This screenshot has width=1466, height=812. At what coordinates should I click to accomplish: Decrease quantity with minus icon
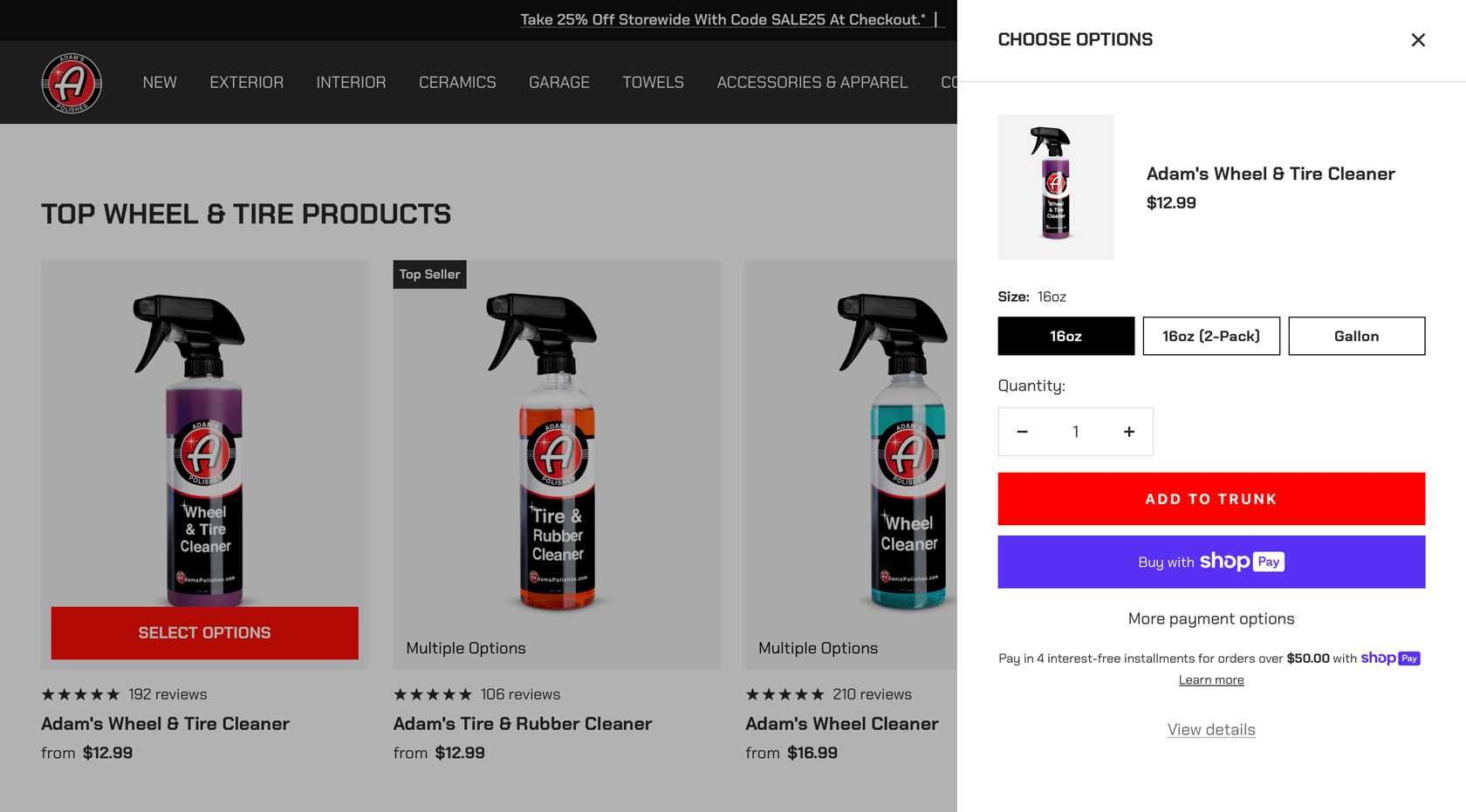pos(1022,432)
